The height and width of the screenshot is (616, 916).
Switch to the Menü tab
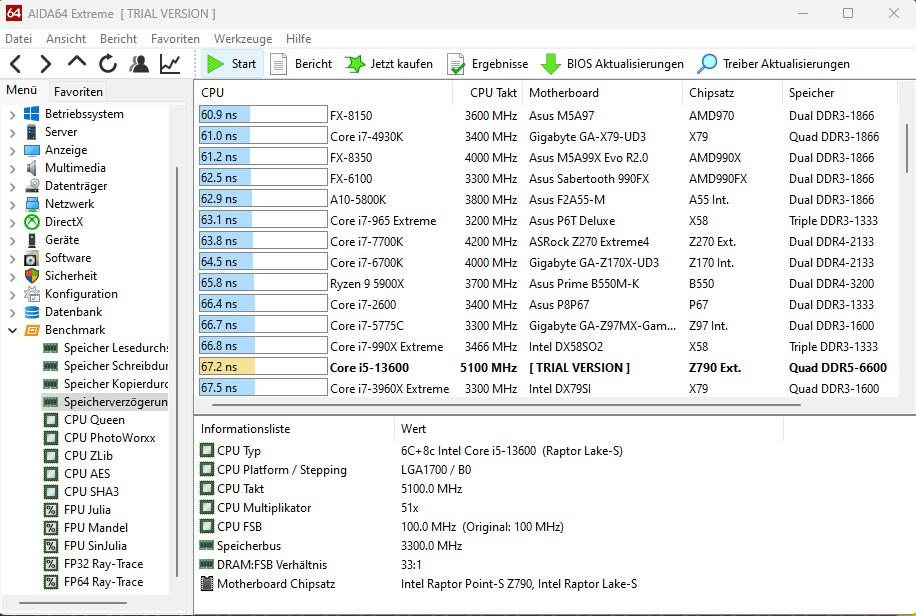(22, 90)
